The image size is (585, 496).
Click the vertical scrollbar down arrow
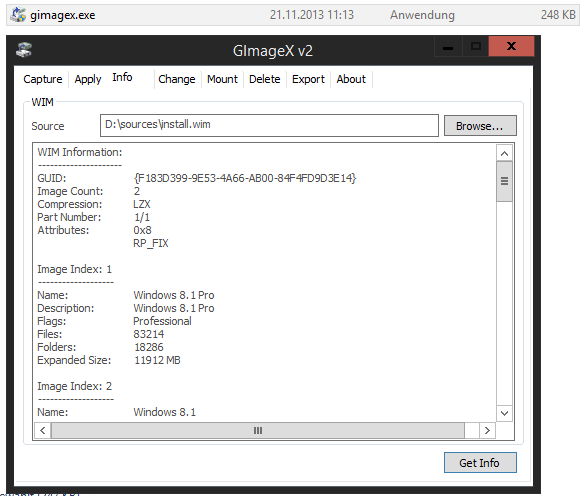[504, 413]
